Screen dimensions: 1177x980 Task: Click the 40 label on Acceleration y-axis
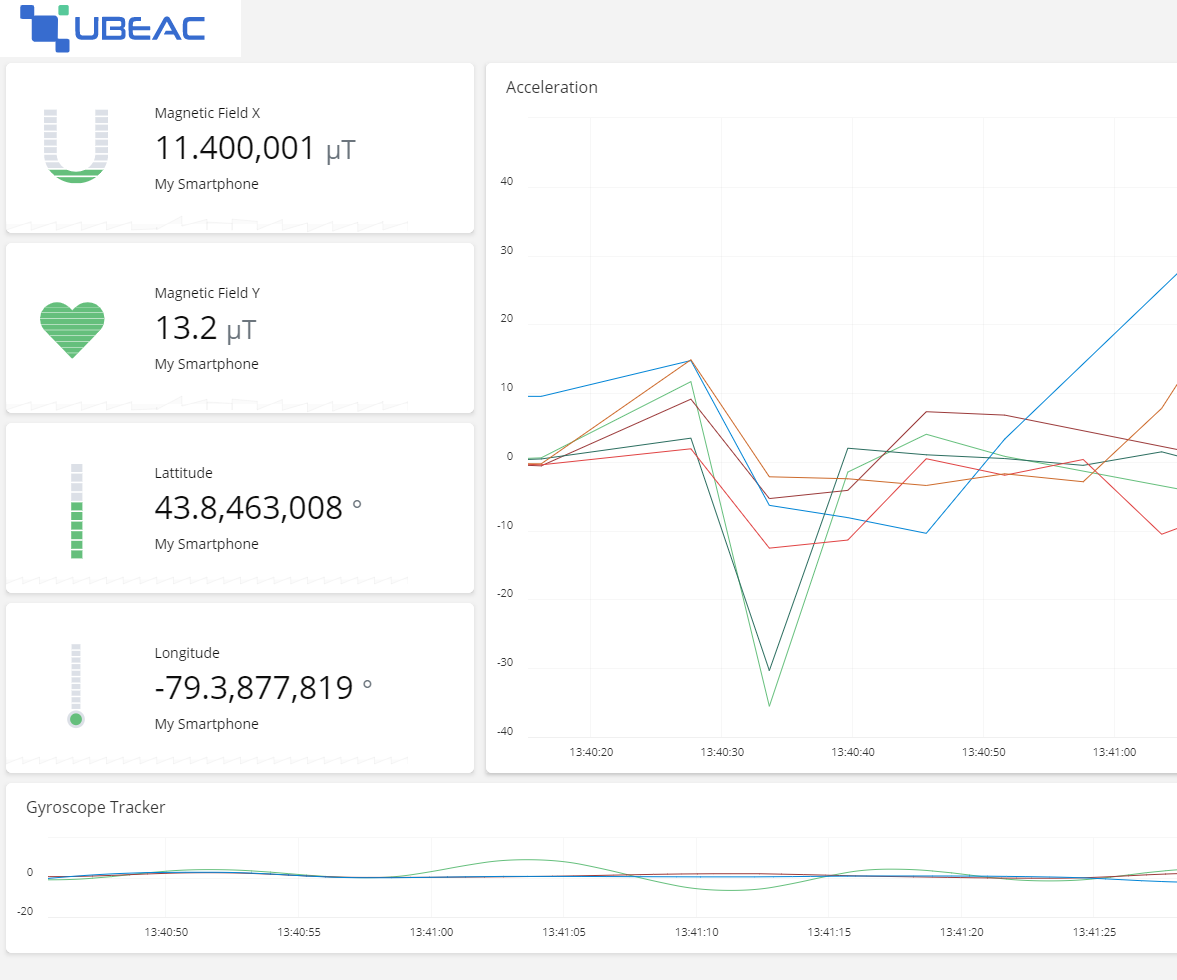click(x=507, y=182)
